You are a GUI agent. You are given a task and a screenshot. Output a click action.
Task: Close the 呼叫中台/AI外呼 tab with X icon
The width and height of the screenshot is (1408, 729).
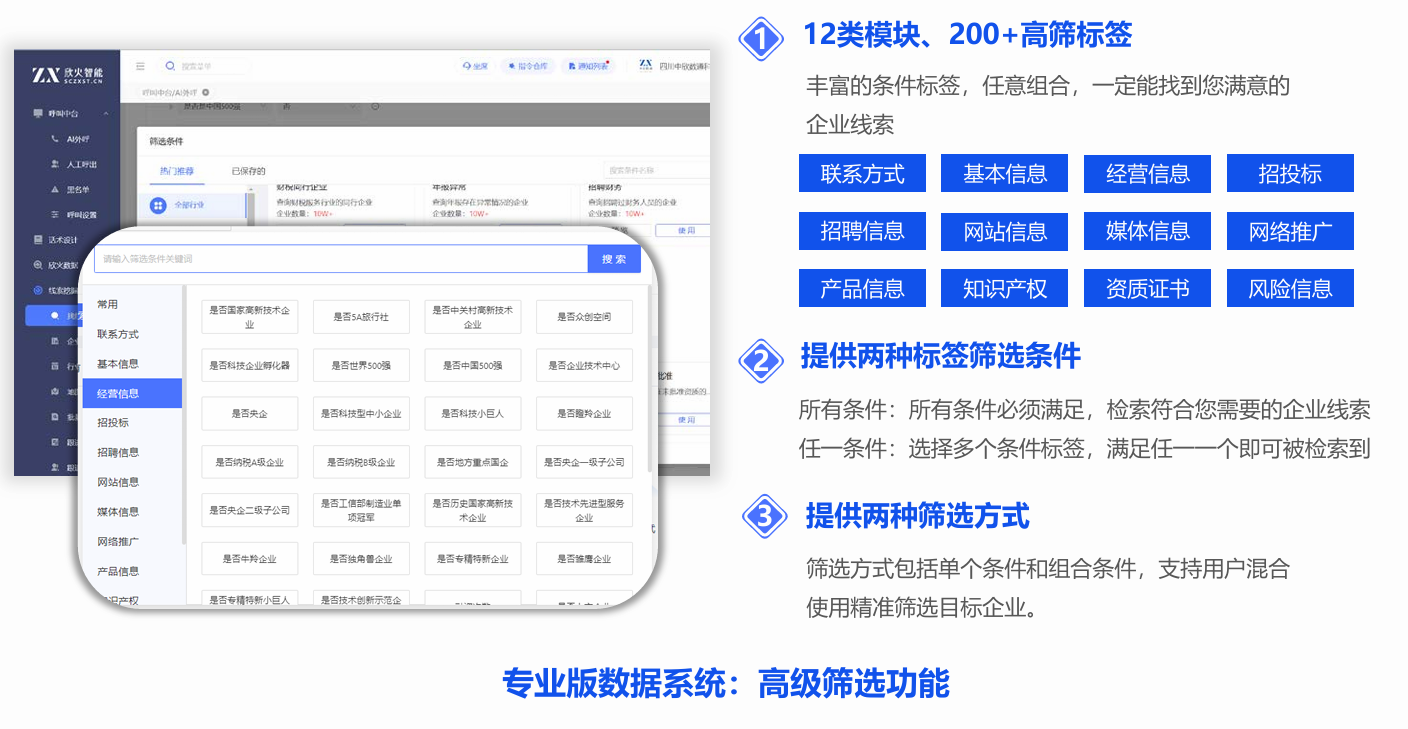(206, 92)
